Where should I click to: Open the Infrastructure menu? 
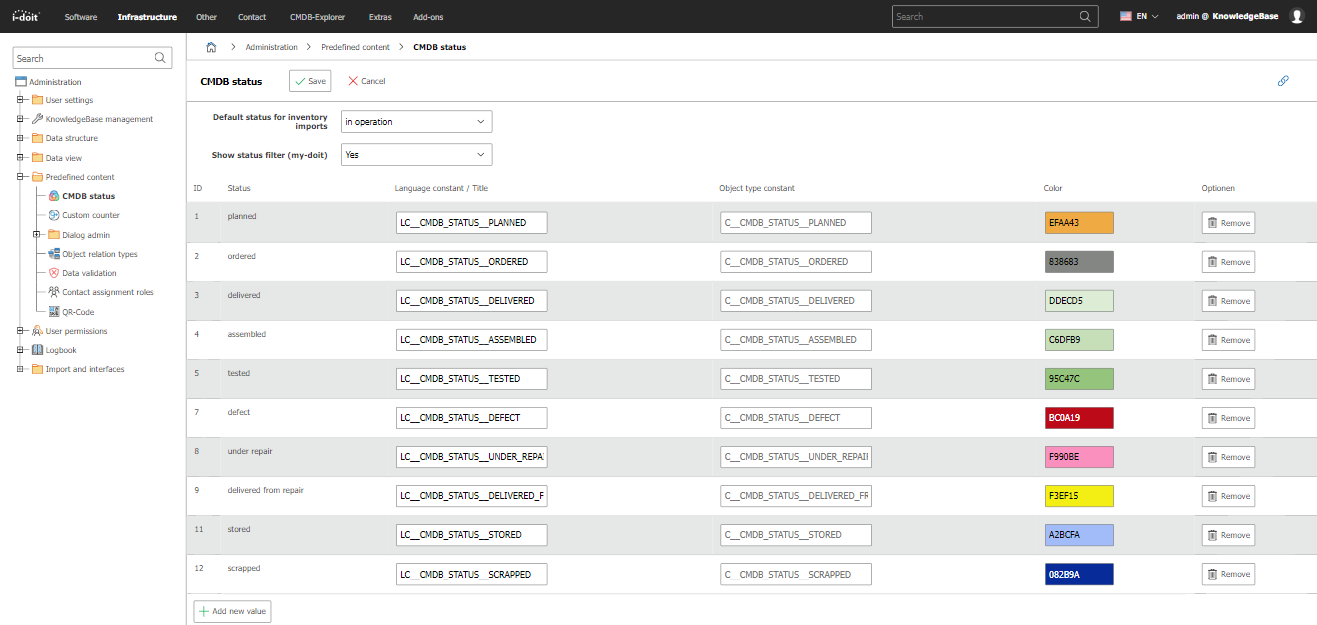(147, 17)
